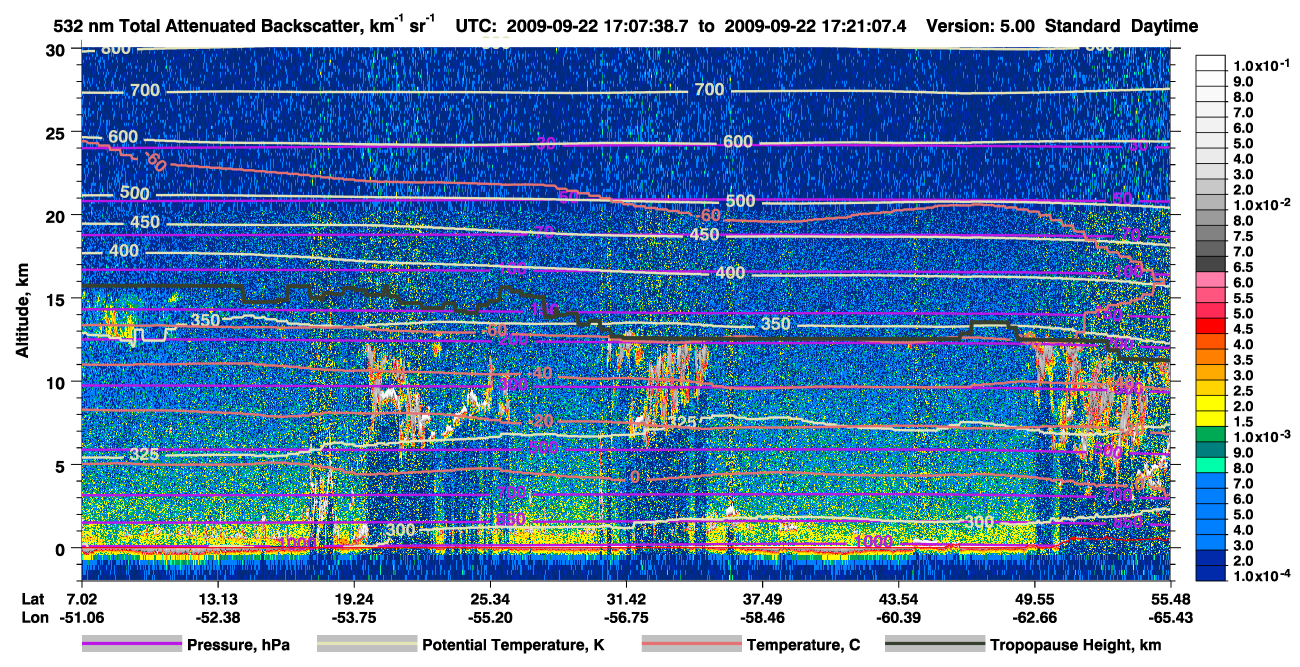1300x667 pixels.
Task: Click the Potential Temperature legend line swatch
Action: (366, 646)
